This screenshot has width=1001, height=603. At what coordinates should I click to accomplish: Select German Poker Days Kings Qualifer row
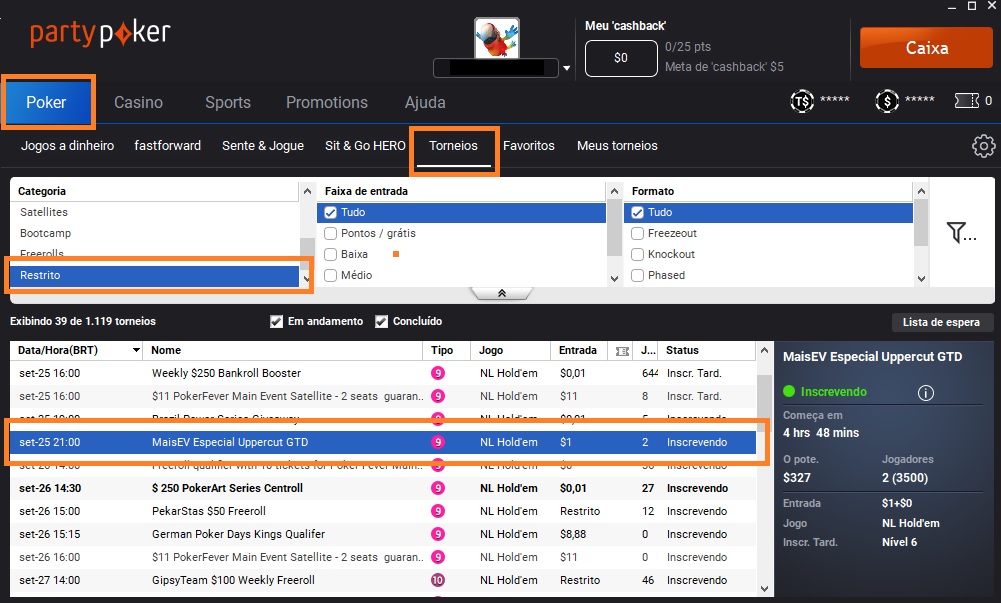(383, 534)
